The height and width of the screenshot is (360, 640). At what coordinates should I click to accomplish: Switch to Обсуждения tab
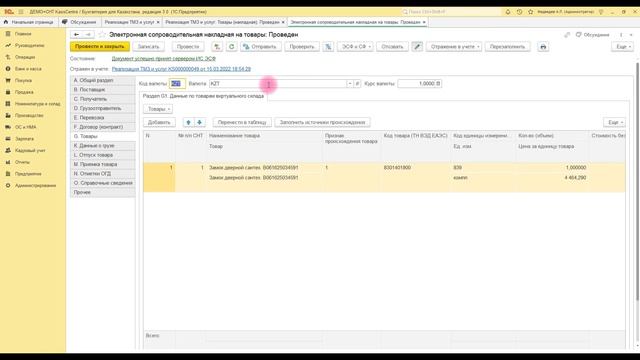pyautogui.click(x=80, y=22)
